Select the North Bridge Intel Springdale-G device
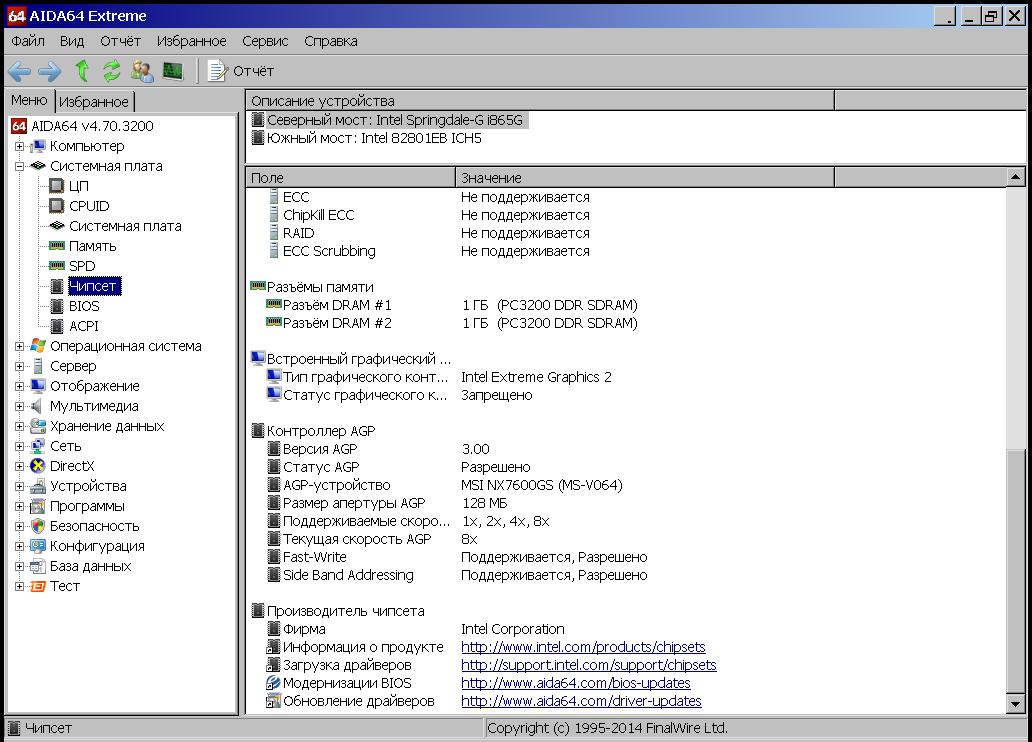This screenshot has width=1032, height=742. [x=394, y=120]
